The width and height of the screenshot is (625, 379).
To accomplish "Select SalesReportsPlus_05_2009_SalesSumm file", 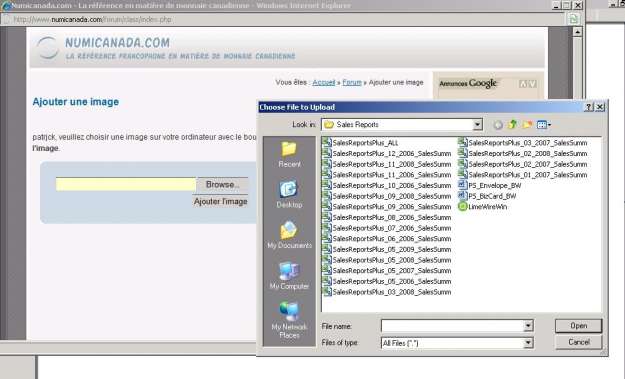I will (x=387, y=249).
